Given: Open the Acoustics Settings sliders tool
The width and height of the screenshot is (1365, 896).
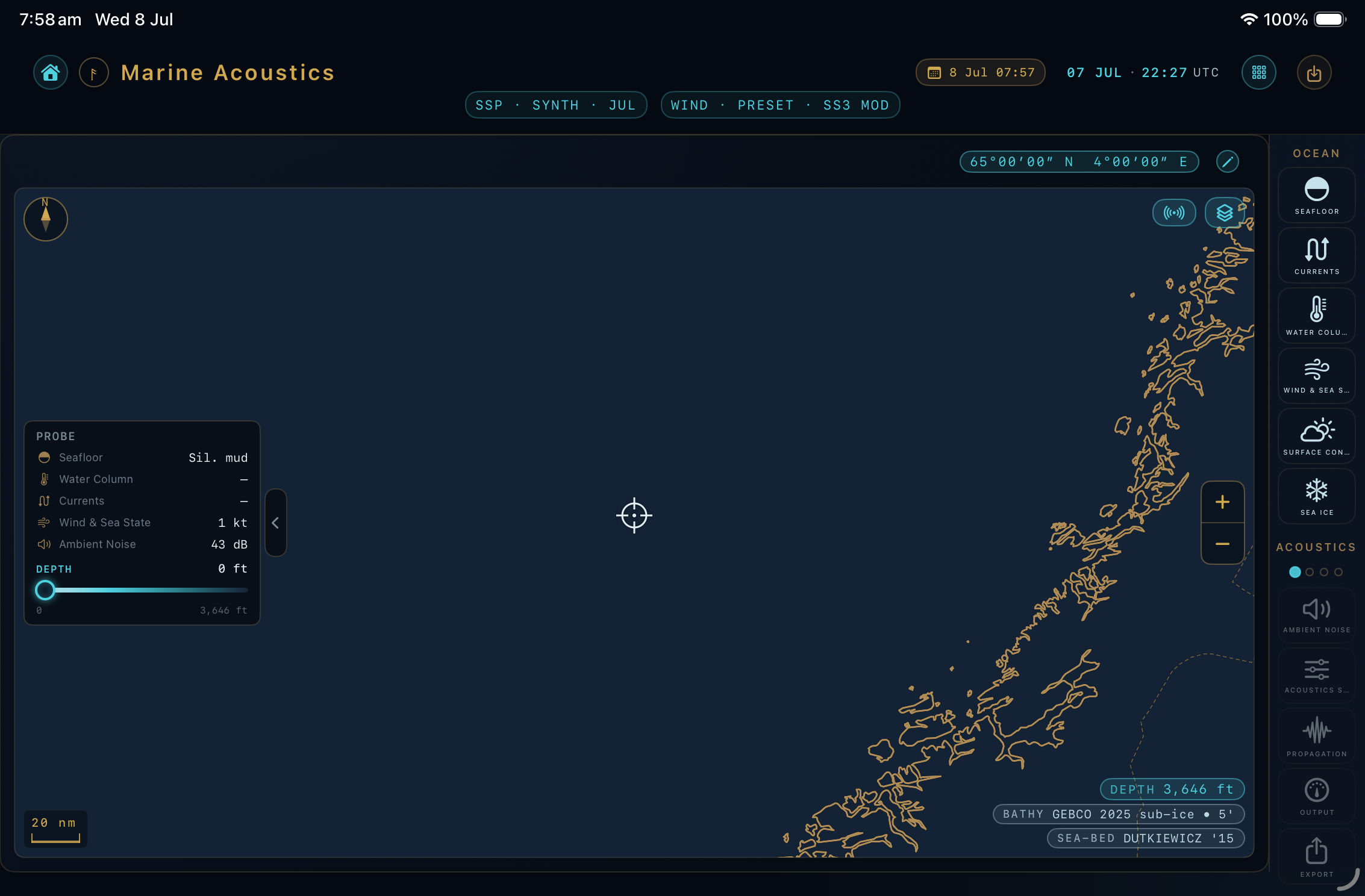Looking at the screenshot, I should tap(1317, 676).
